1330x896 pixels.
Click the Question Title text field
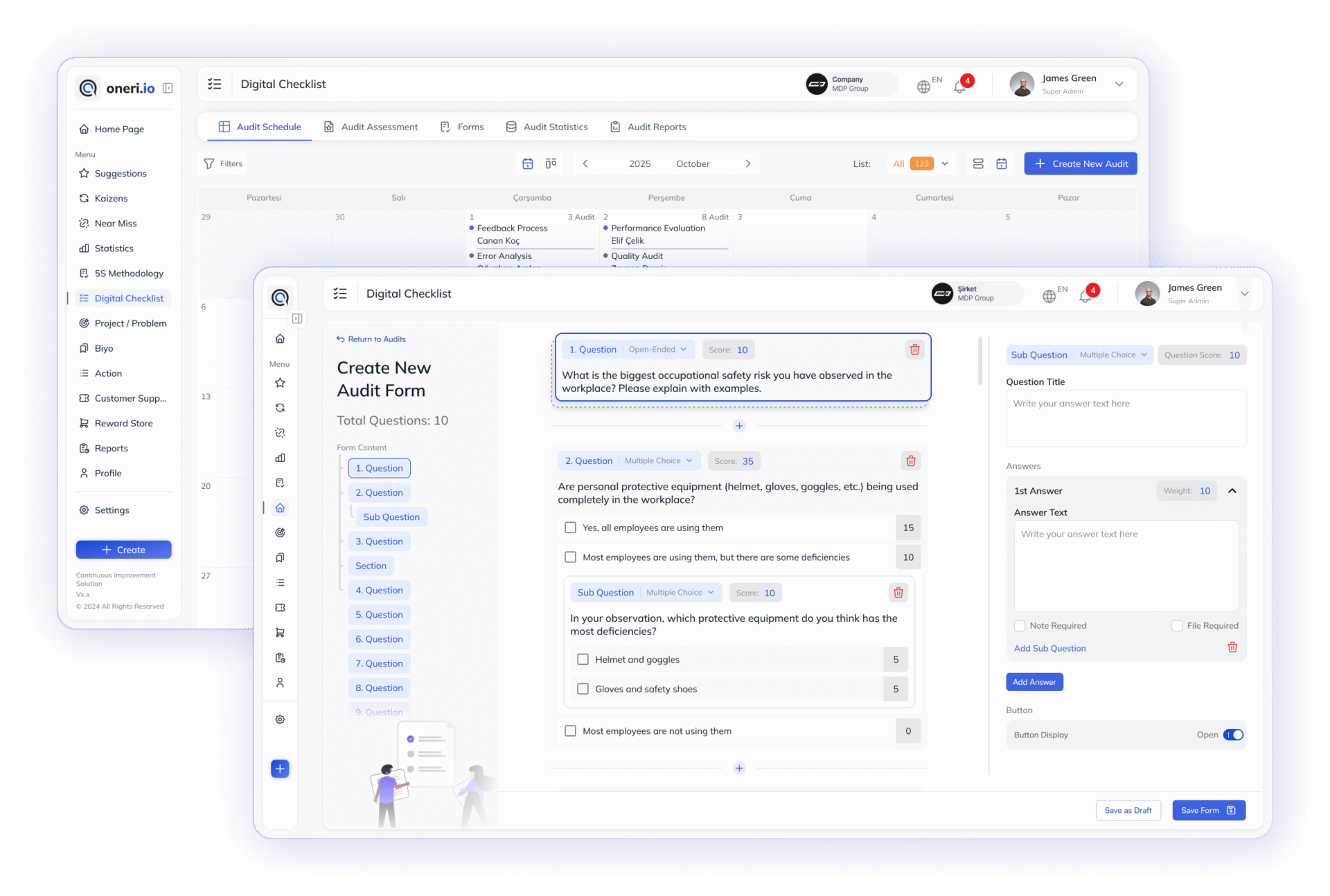(x=1126, y=418)
